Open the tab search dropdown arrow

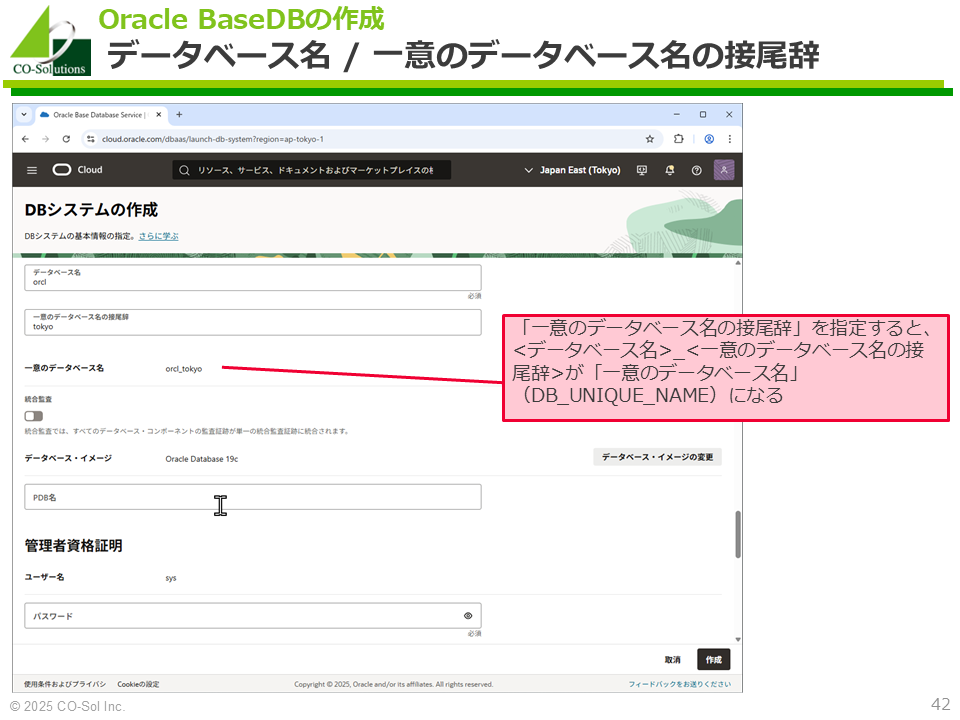[24, 114]
